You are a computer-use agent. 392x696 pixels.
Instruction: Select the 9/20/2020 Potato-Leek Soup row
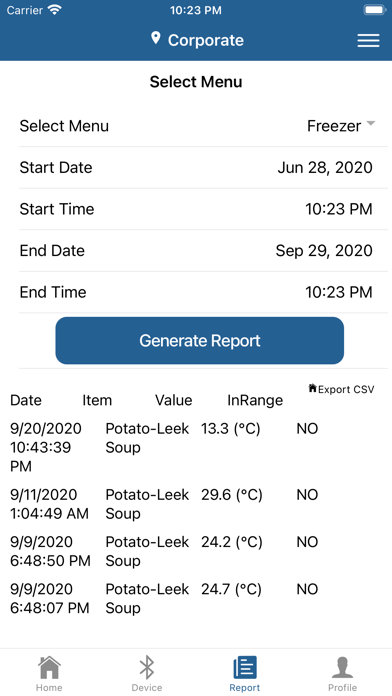pyautogui.click(x=196, y=447)
